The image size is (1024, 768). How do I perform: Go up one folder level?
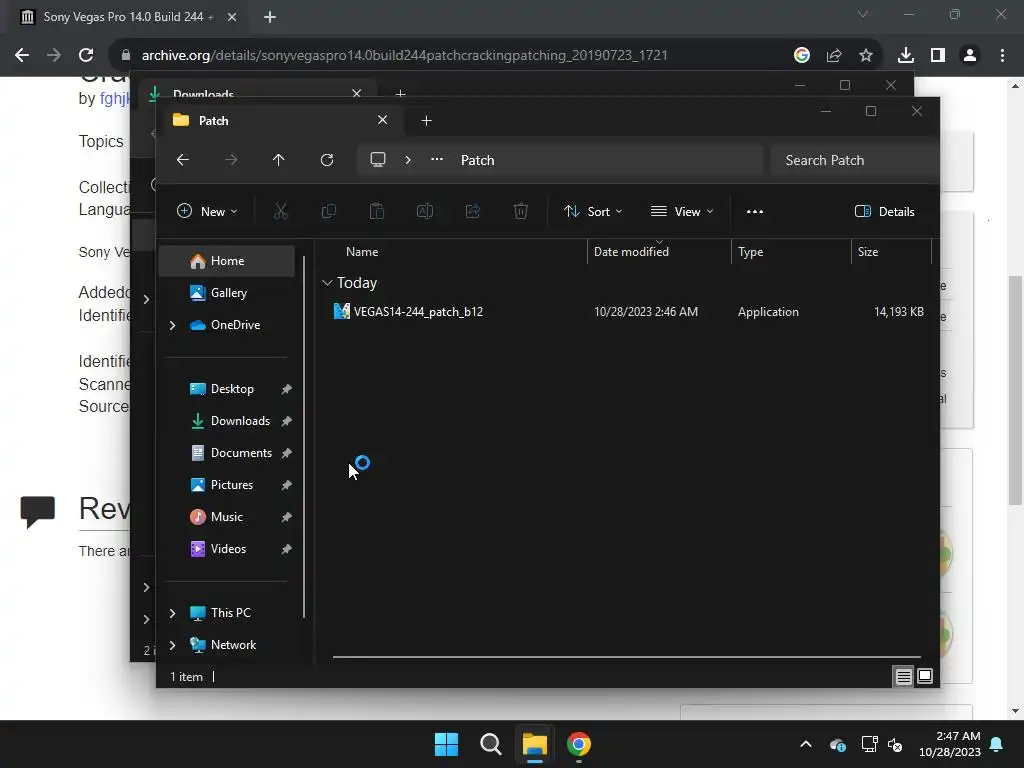pos(279,160)
